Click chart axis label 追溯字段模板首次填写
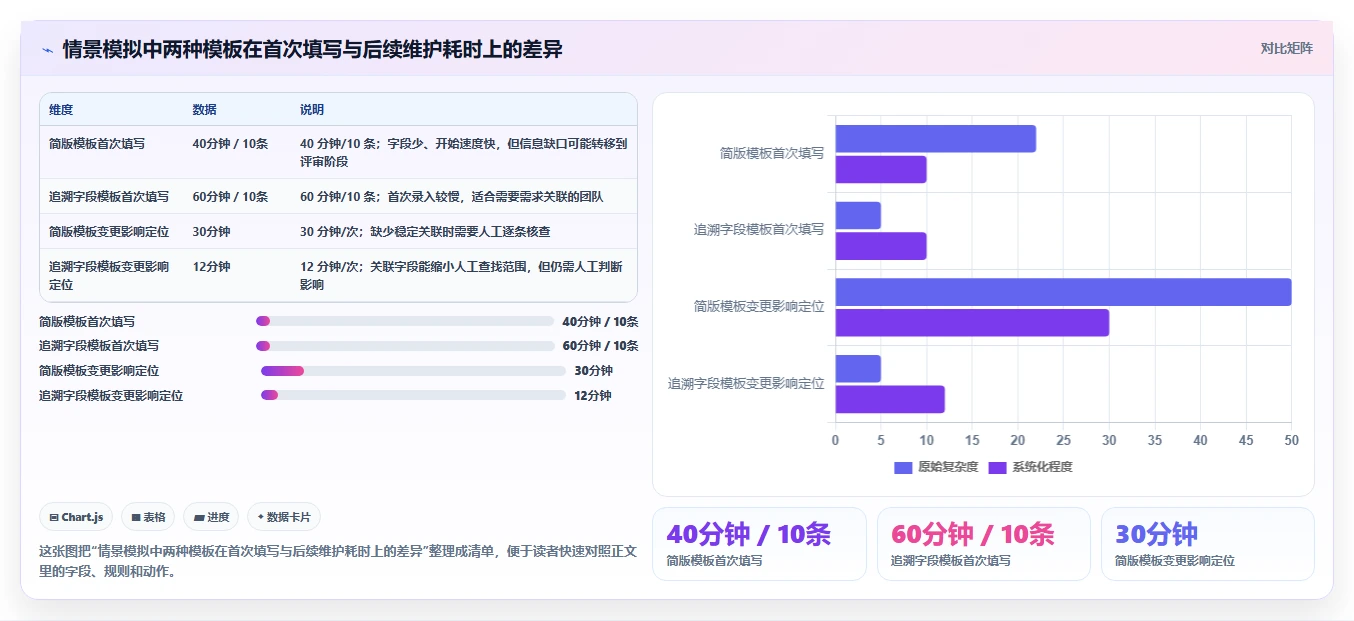 [759, 230]
